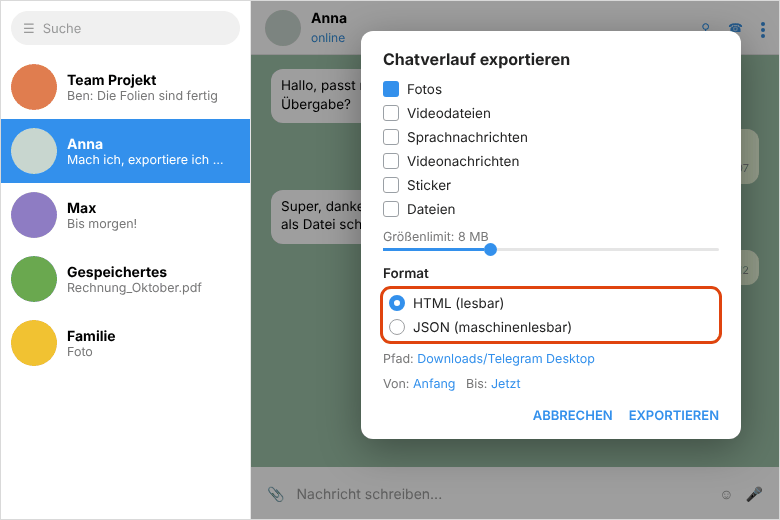Click the online status text

pyautogui.click(x=328, y=38)
